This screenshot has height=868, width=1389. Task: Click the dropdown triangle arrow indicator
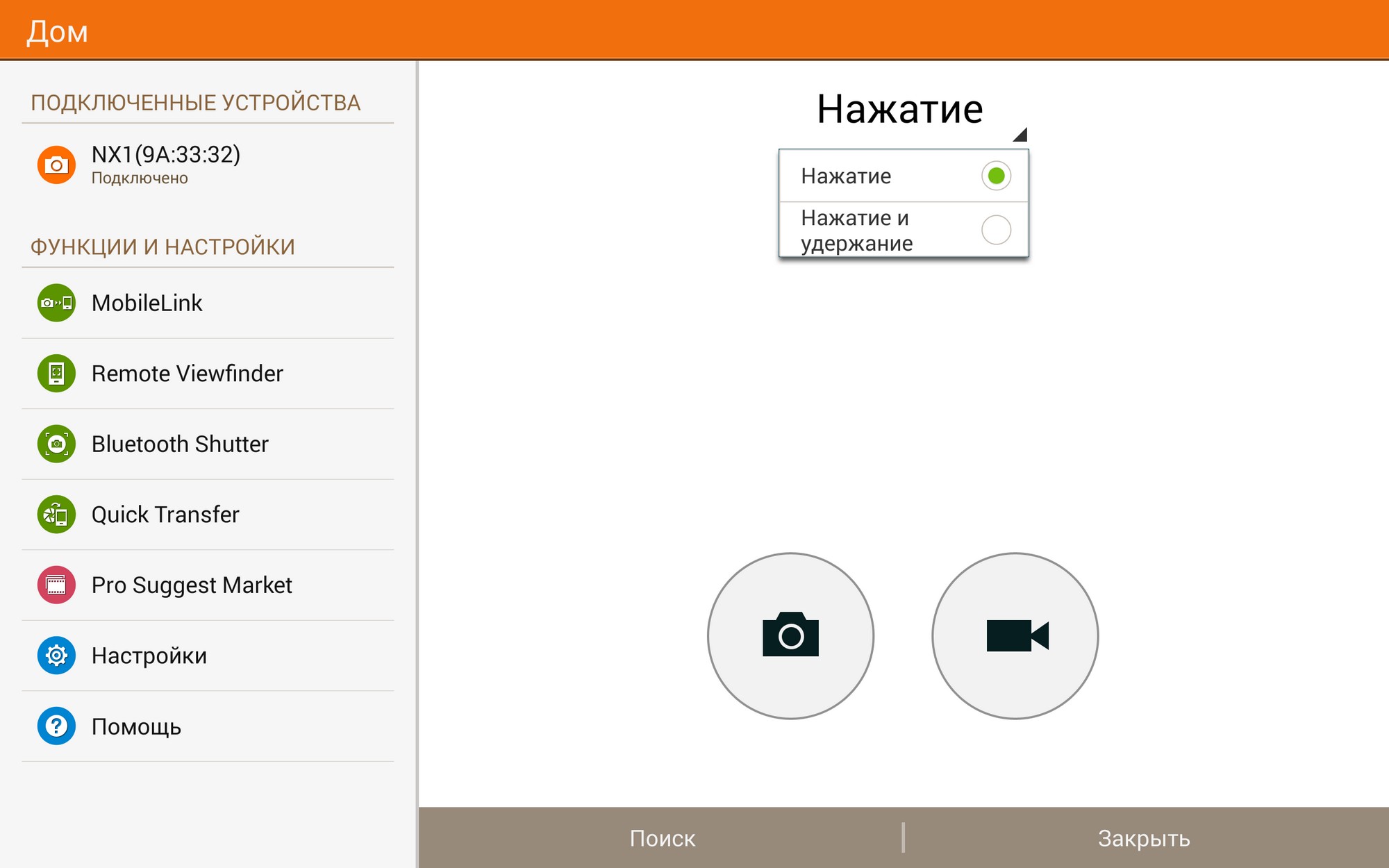click(1020, 135)
